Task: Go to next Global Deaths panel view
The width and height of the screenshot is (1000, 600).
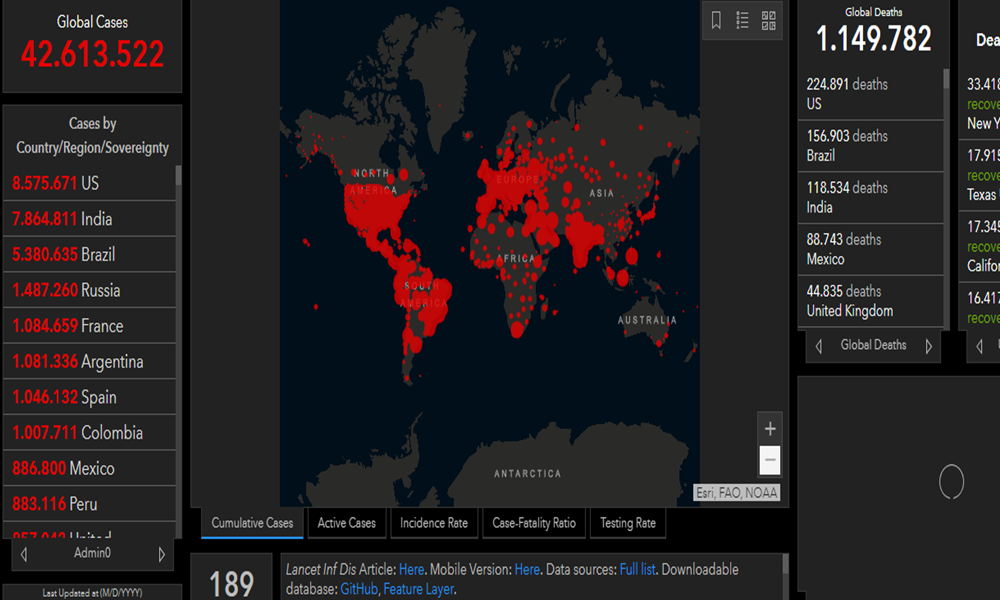Action: point(928,346)
